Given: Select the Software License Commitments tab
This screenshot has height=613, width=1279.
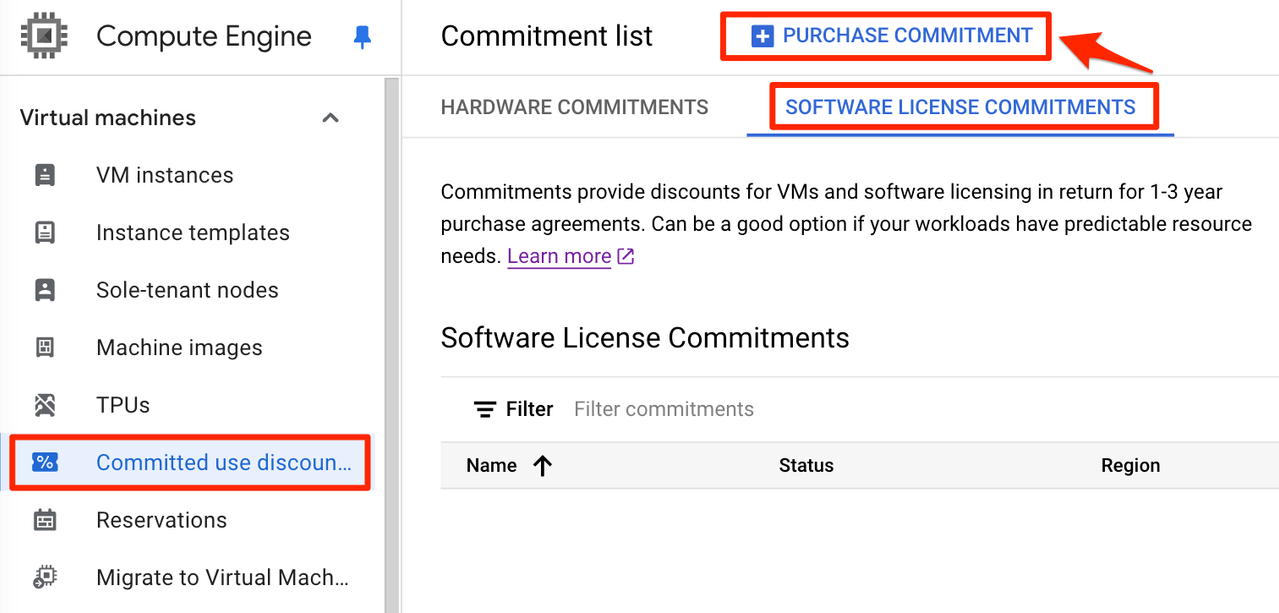Looking at the screenshot, I should click(961, 107).
